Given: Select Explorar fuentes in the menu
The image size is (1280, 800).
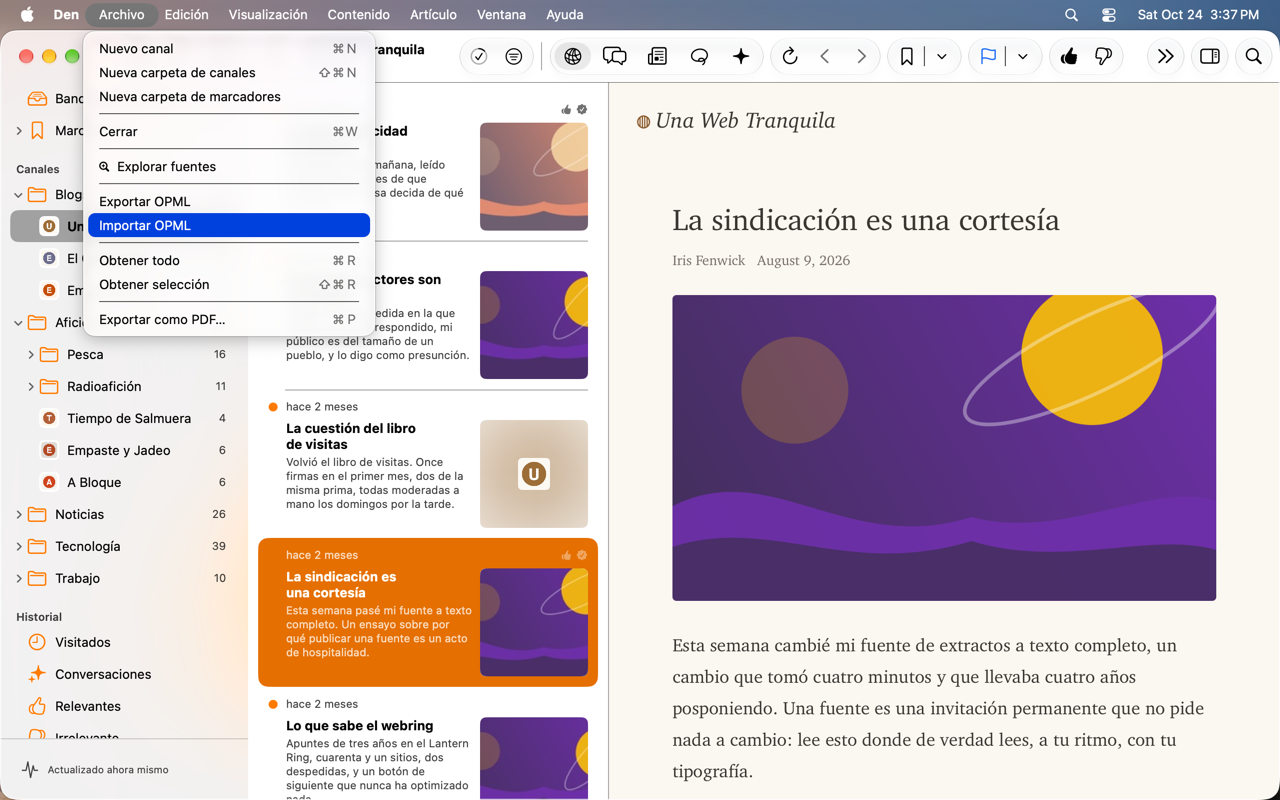Looking at the screenshot, I should pyautogui.click(x=229, y=167).
